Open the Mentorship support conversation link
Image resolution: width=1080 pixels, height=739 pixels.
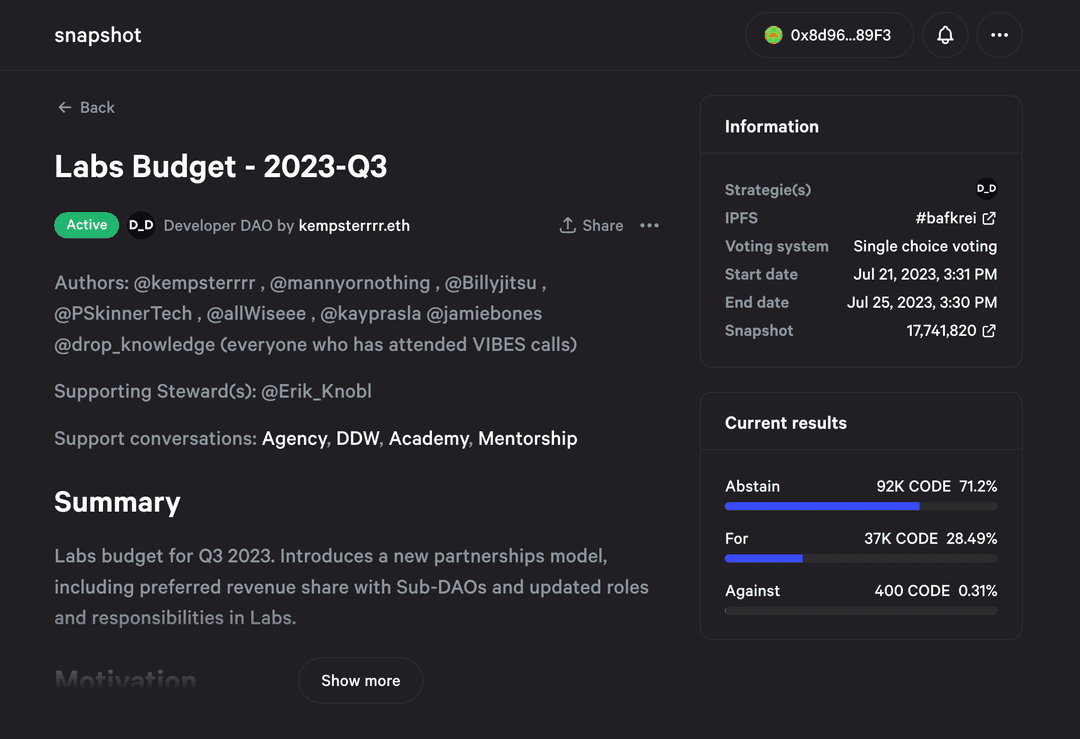pyautogui.click(x=528, y=439)
